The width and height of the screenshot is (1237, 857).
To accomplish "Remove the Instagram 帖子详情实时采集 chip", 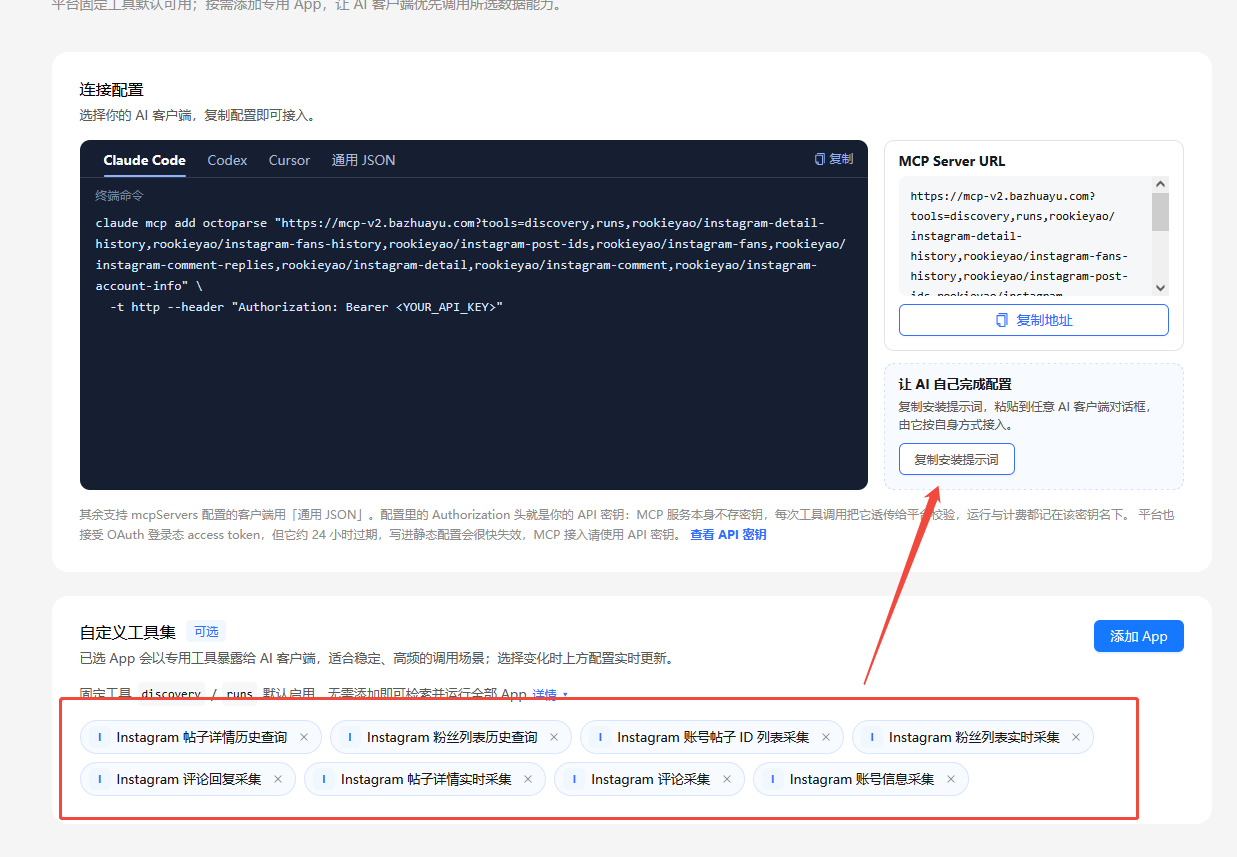I will 528,779.
